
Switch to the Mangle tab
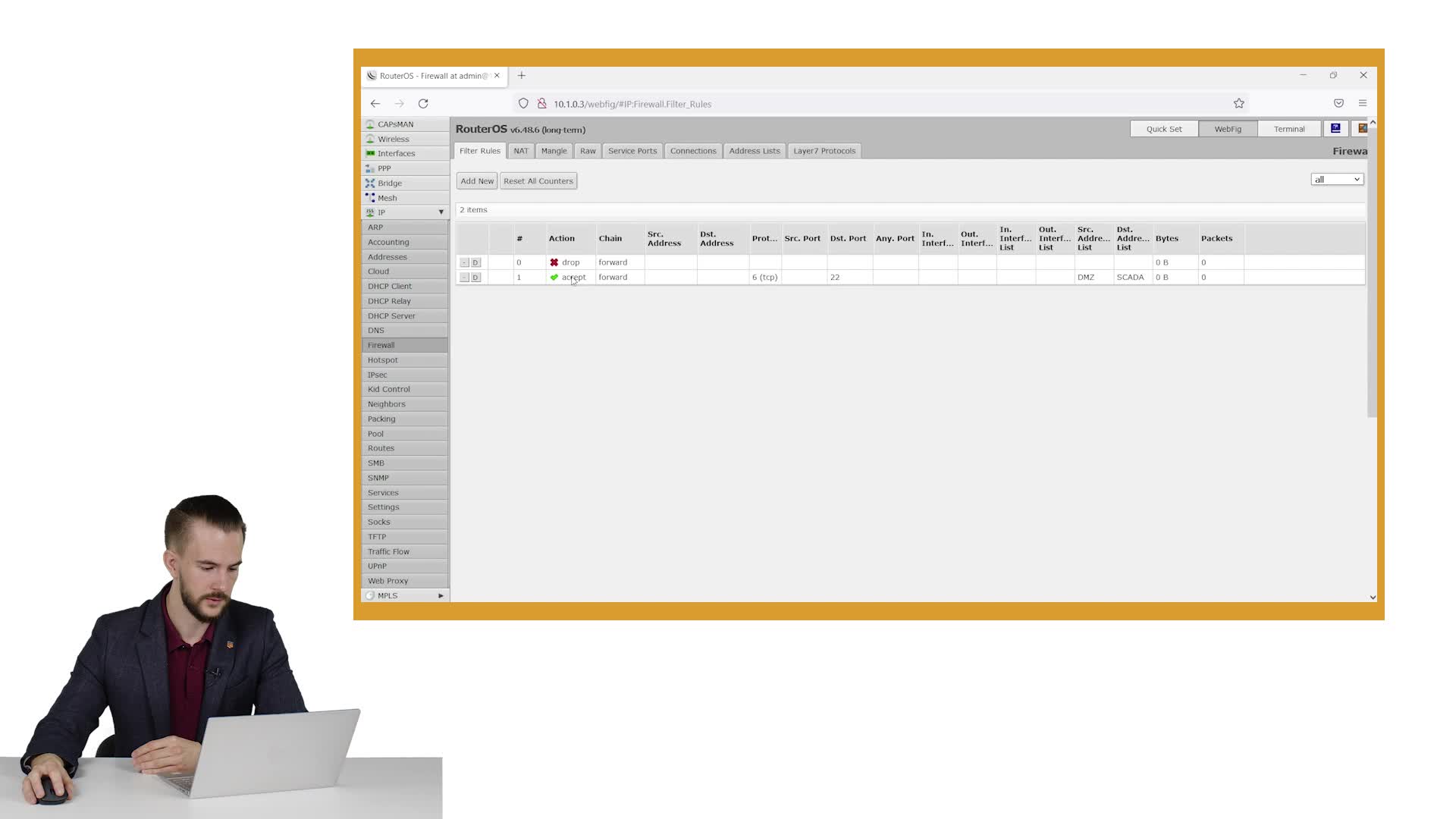click(x=554, y=151)
